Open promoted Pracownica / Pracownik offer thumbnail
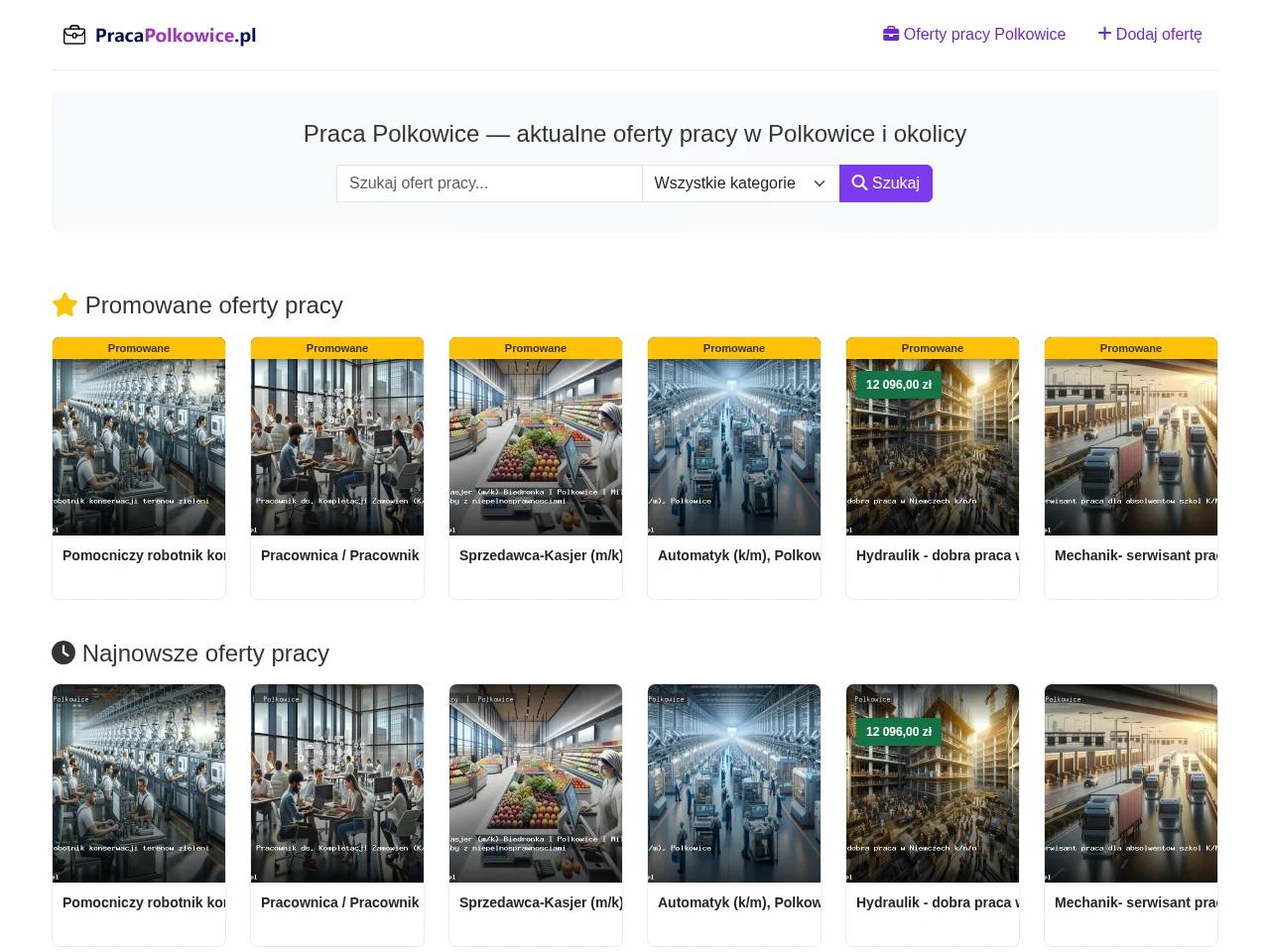 coord(337,447)
